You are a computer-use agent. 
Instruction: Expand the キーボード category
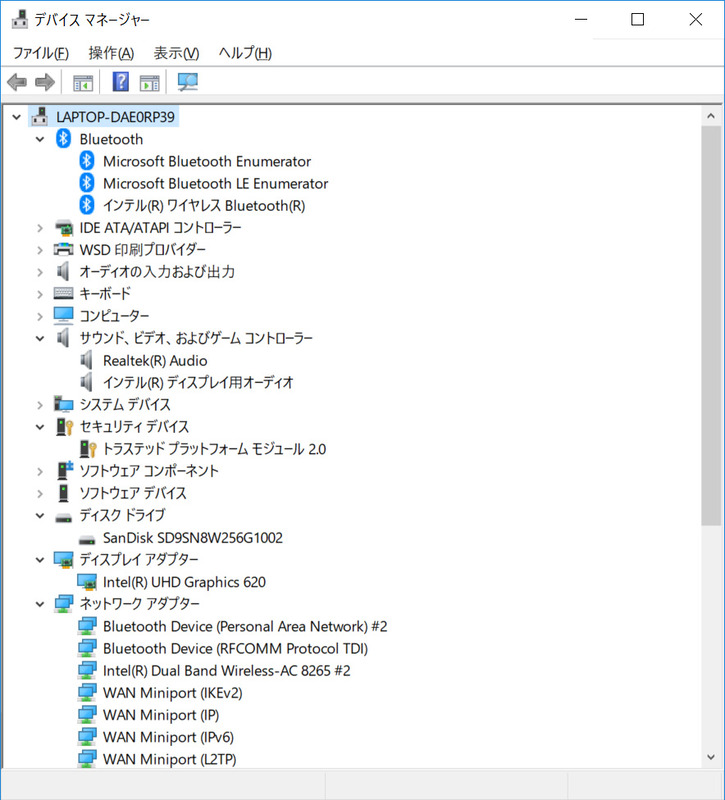point(40,294)
